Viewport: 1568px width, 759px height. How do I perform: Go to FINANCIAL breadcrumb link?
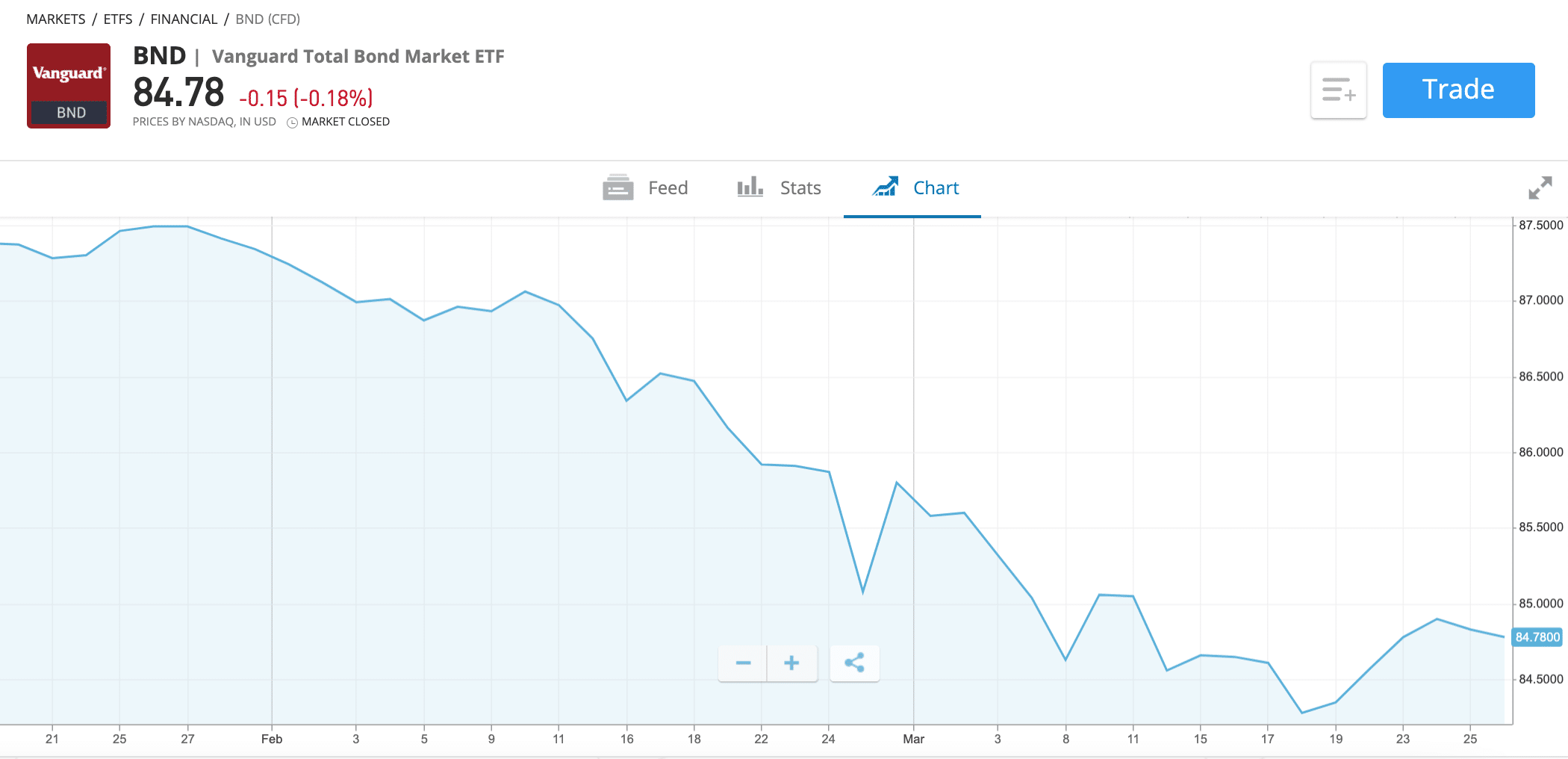point(184,19)
